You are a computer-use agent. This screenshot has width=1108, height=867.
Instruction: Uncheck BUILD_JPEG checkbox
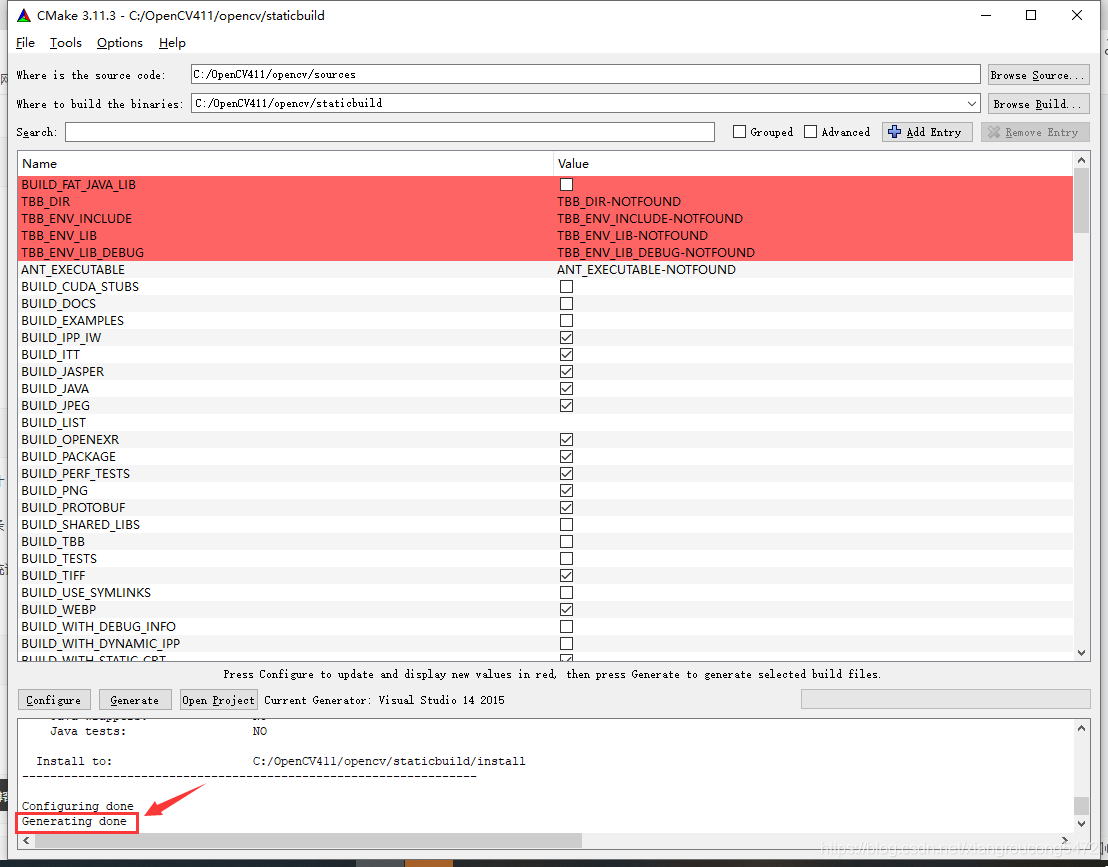[566, 406]
